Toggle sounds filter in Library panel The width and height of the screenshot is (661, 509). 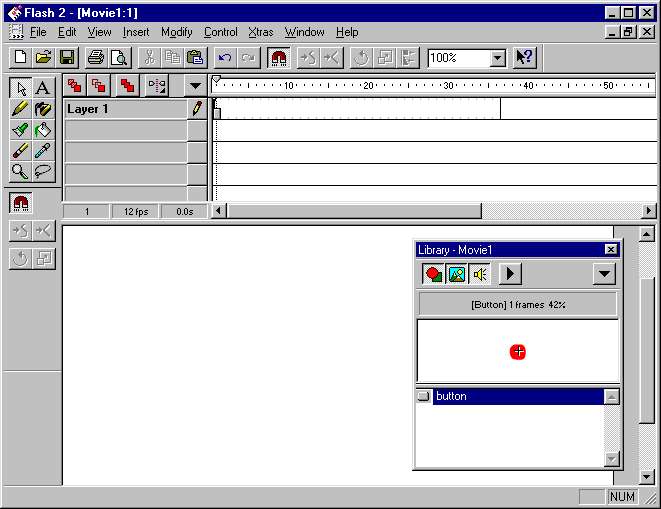click(x=480, y=274)
